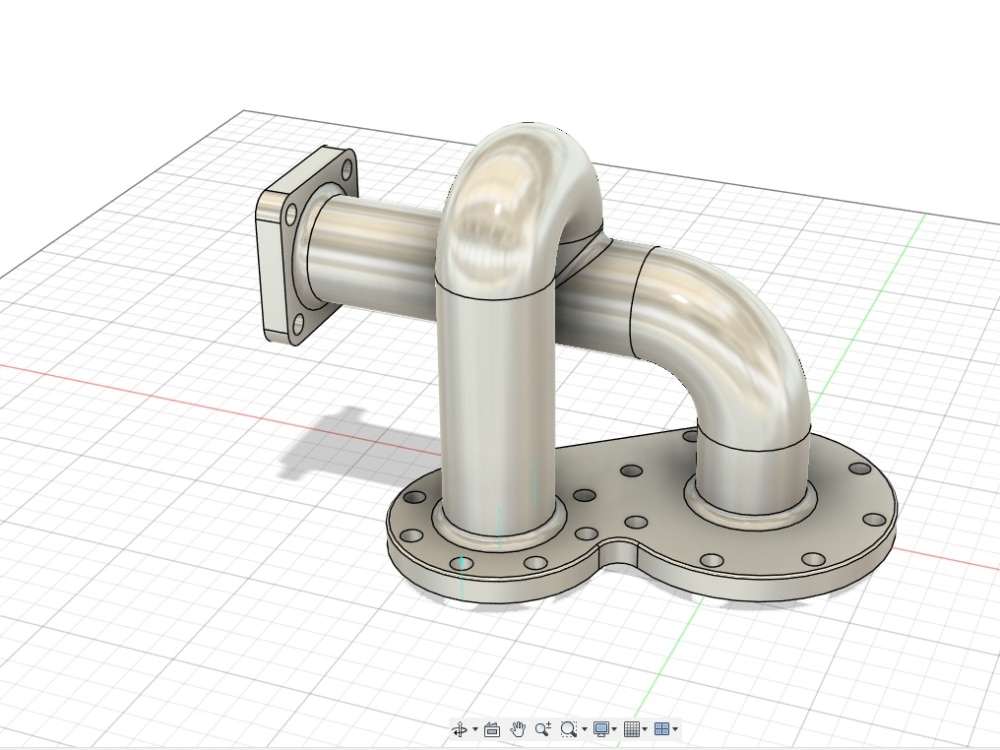Select the Orbit tool in navigation bar
Viewport: 1000px width, 750px height.
coord(460,729)
